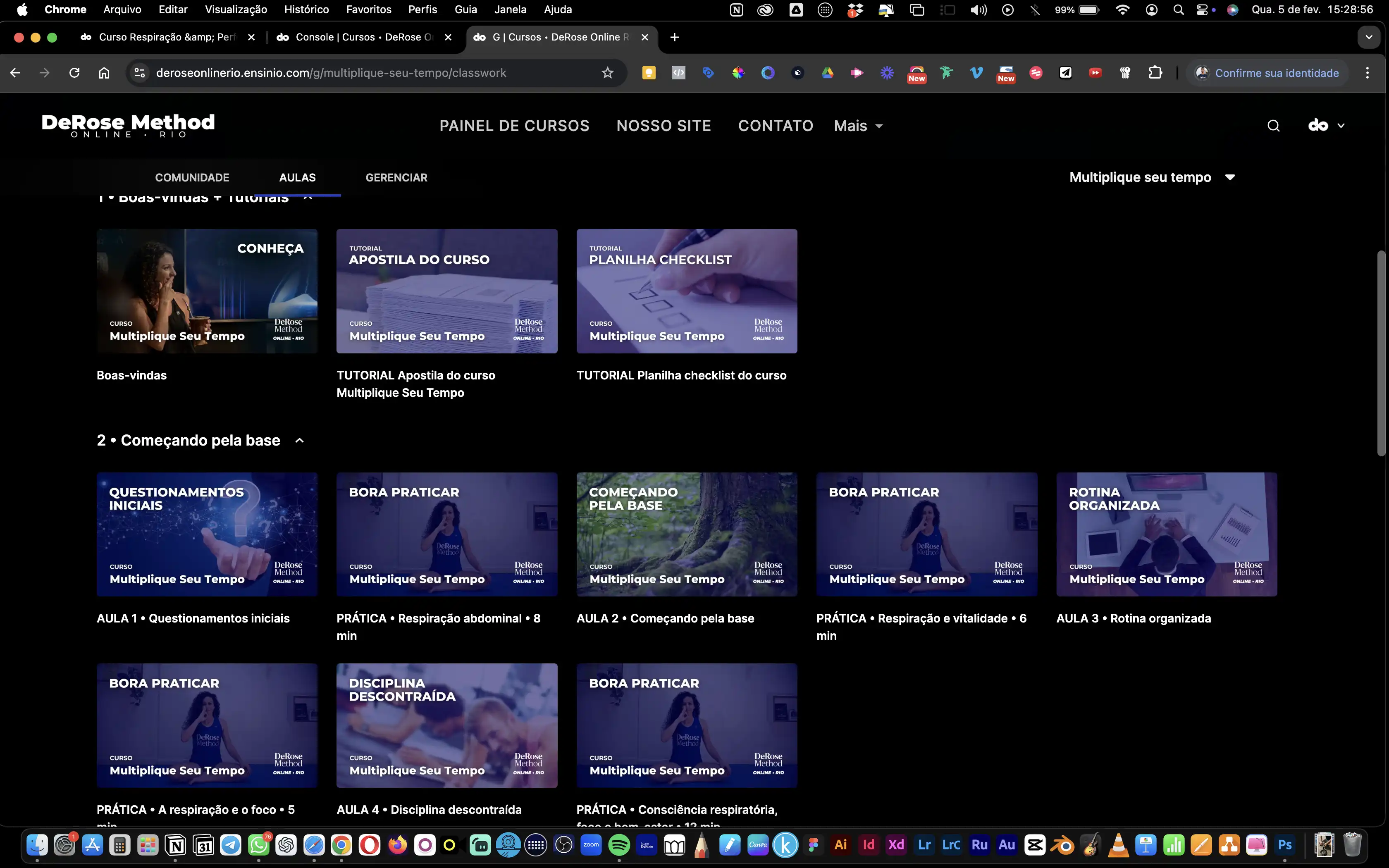Screen dimensions: 1389x868
Task: Click the browser home icon
Action: click(x=104, y=73)
